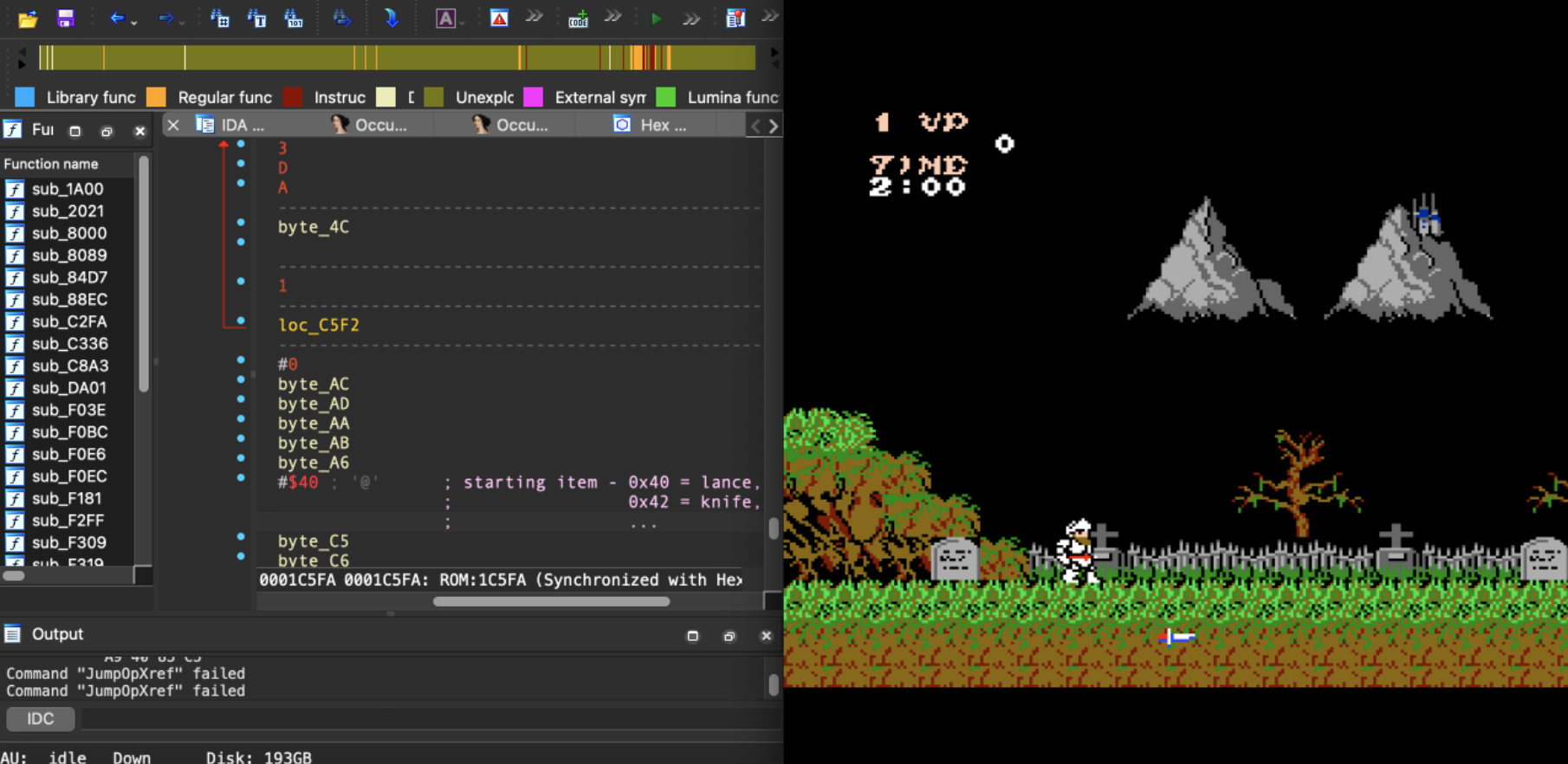
Task: Click the Functions panel f icon
Action: pos(13,130)
